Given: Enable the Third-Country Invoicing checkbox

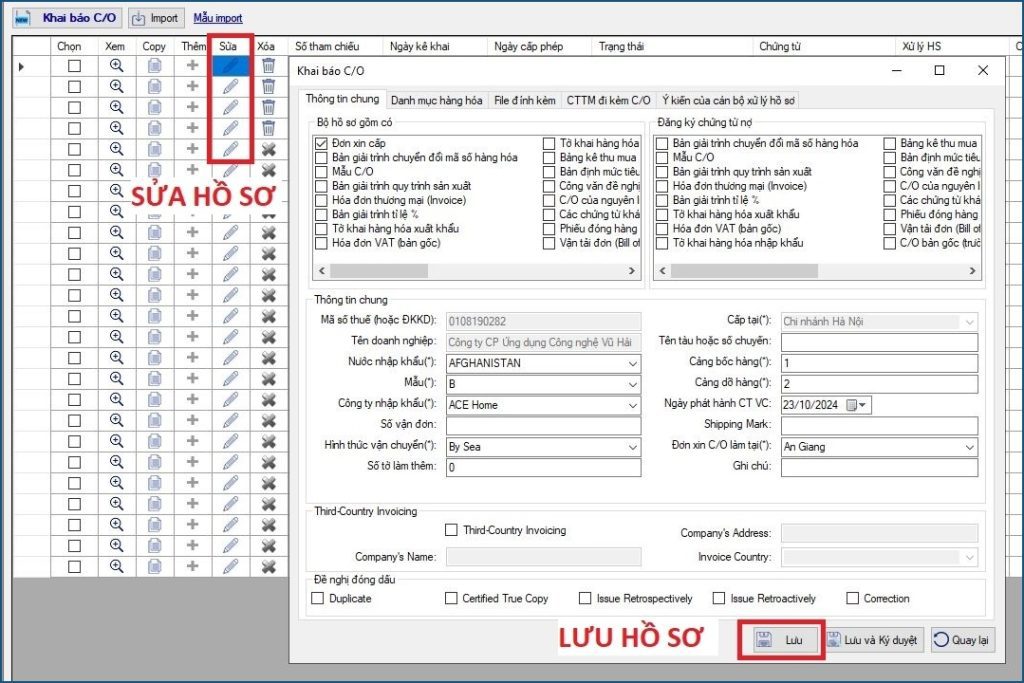Looking at the screenshot, I should (451, 530).
